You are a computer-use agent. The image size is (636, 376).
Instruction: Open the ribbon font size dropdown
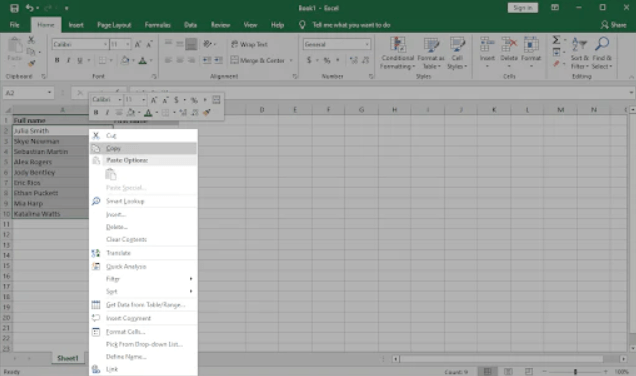[128, 44]
